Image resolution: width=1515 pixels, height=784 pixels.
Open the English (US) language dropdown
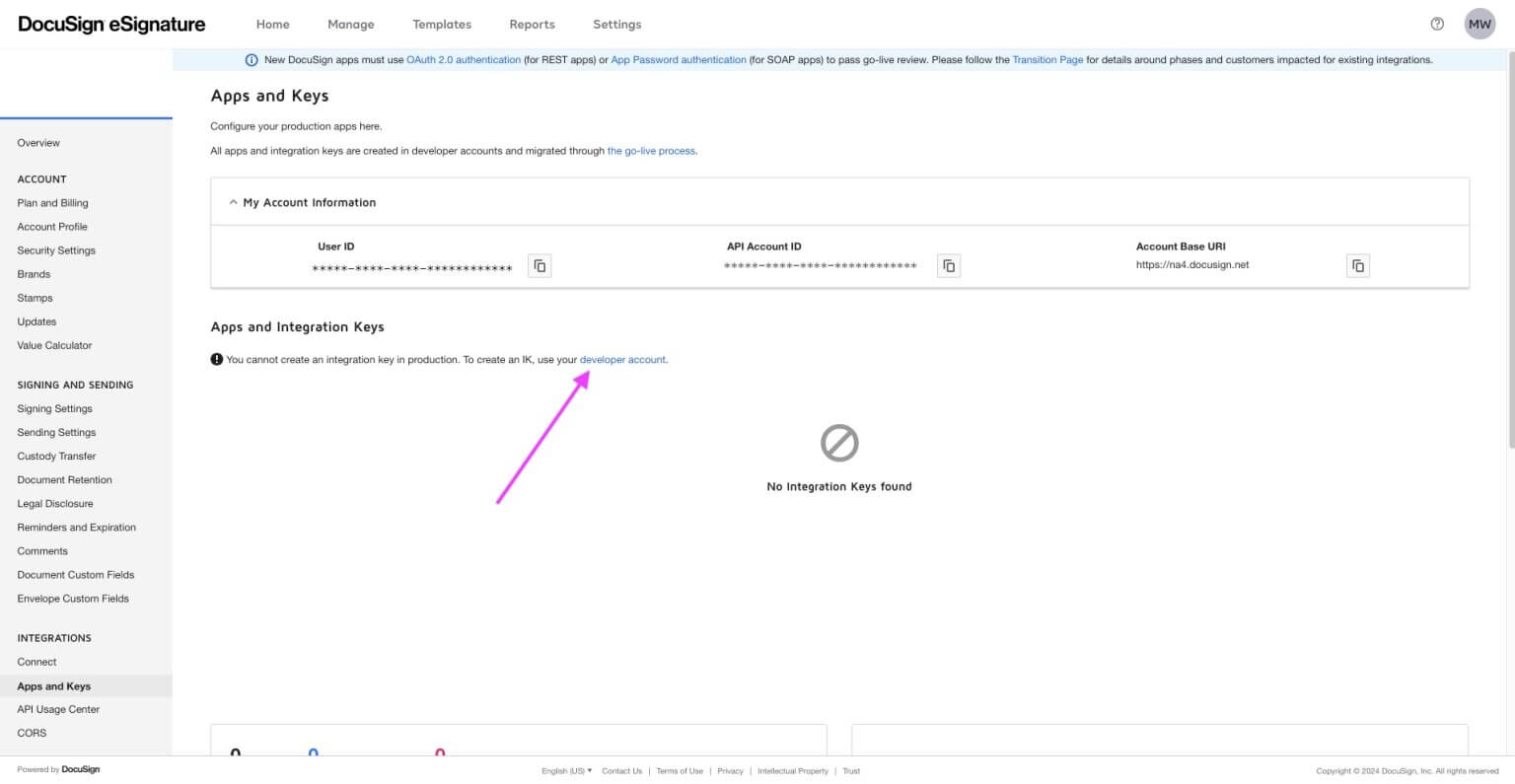(x=567, y=771)
